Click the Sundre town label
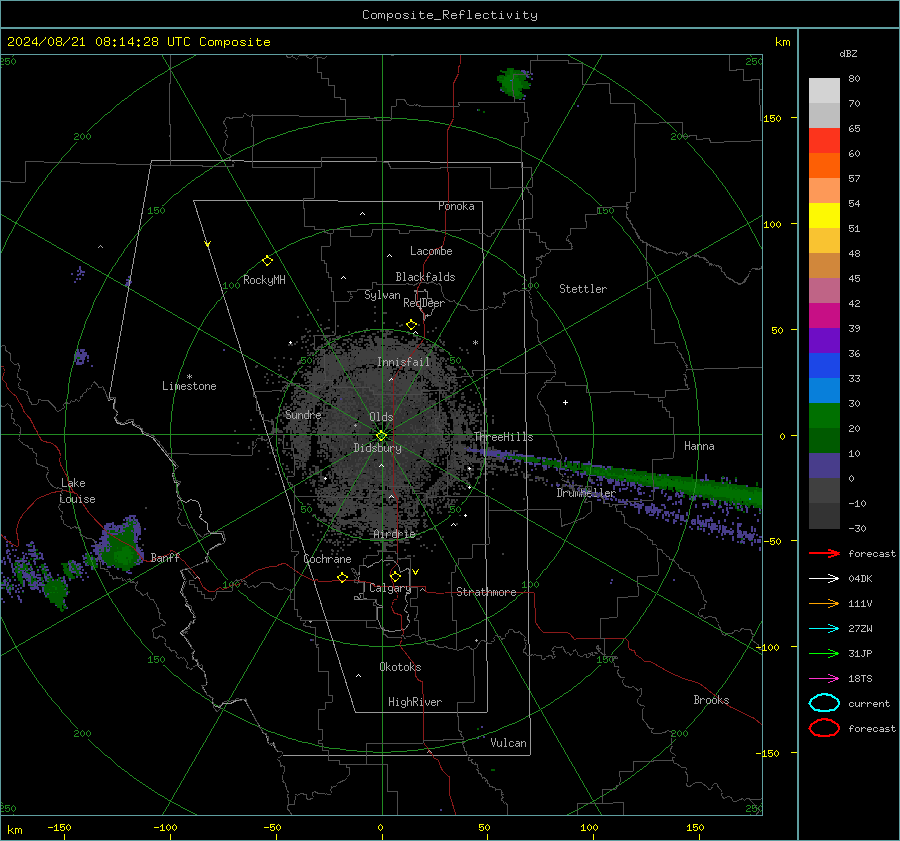Image resolution: width=900 pixels, height=841 pixels. click(x=303, y=415)
